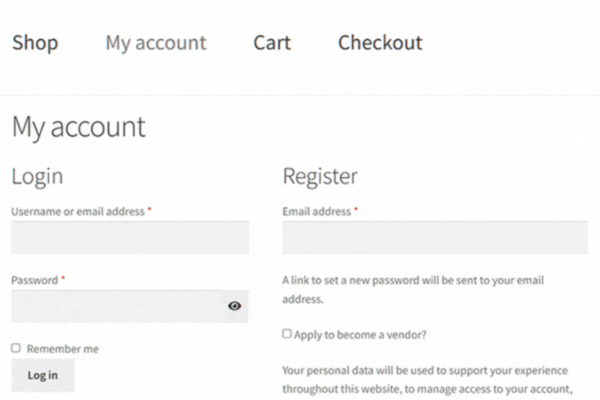
Task: Click the 'Register' section heading
Action: 320,177
